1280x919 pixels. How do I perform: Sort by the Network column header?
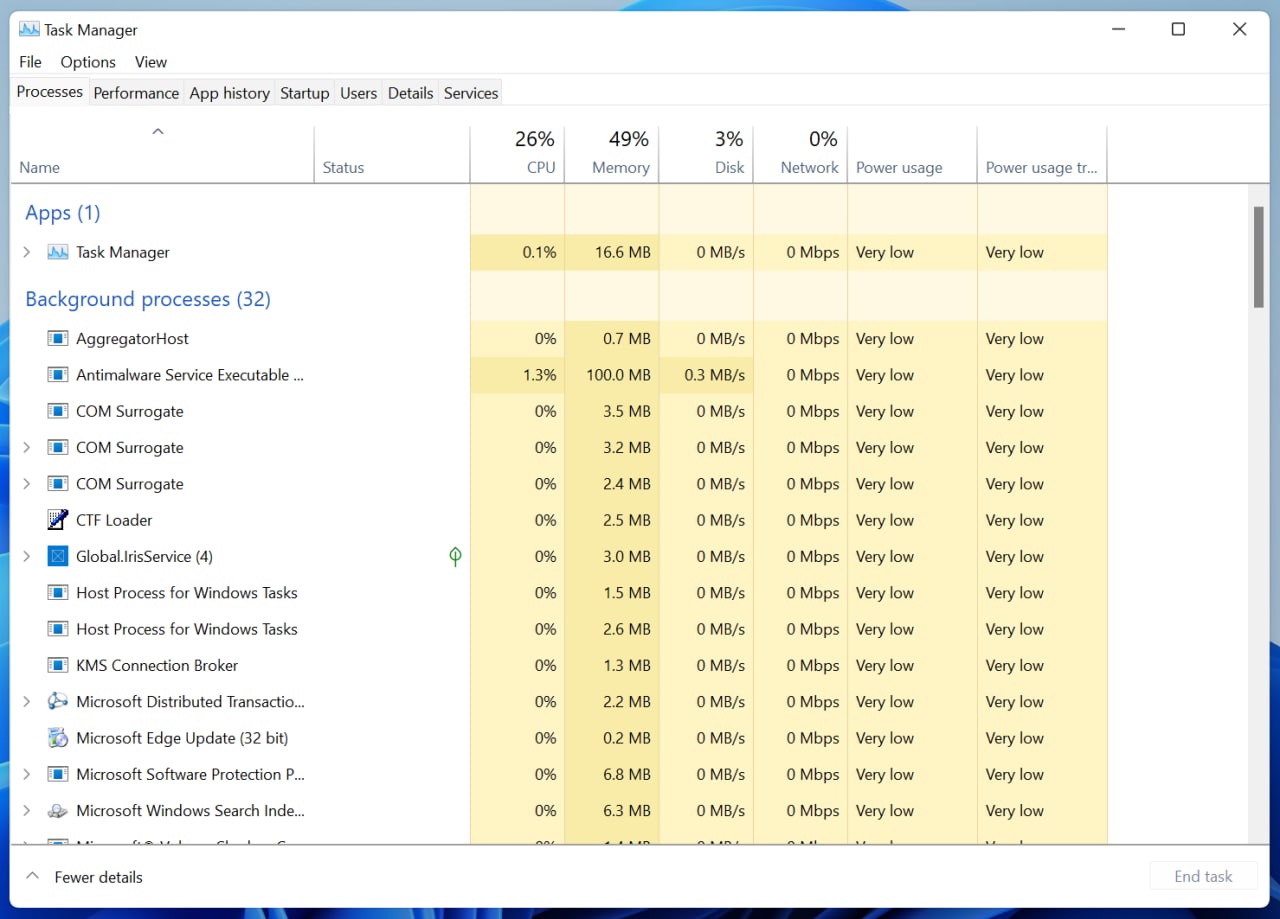pyautogui.click(x=800, y=154)
